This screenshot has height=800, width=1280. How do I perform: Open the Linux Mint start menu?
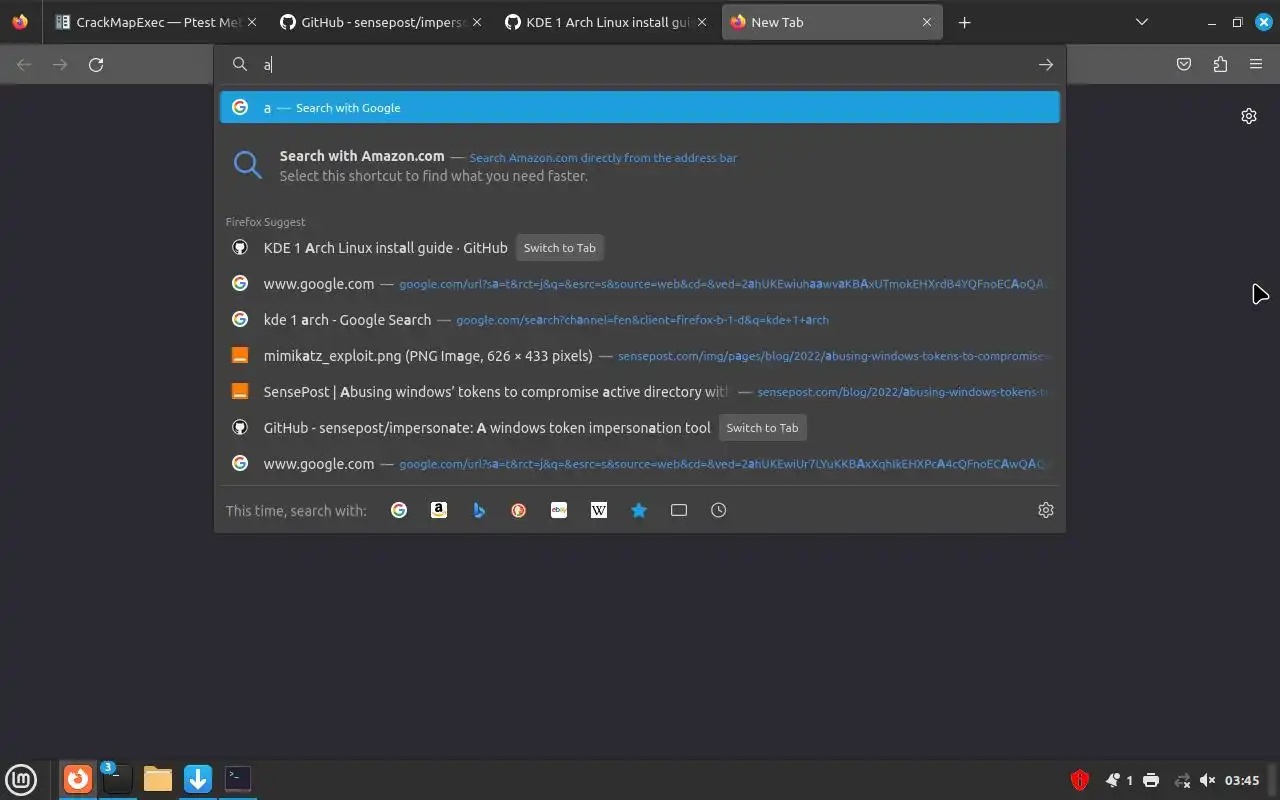[x=22, y=779]
